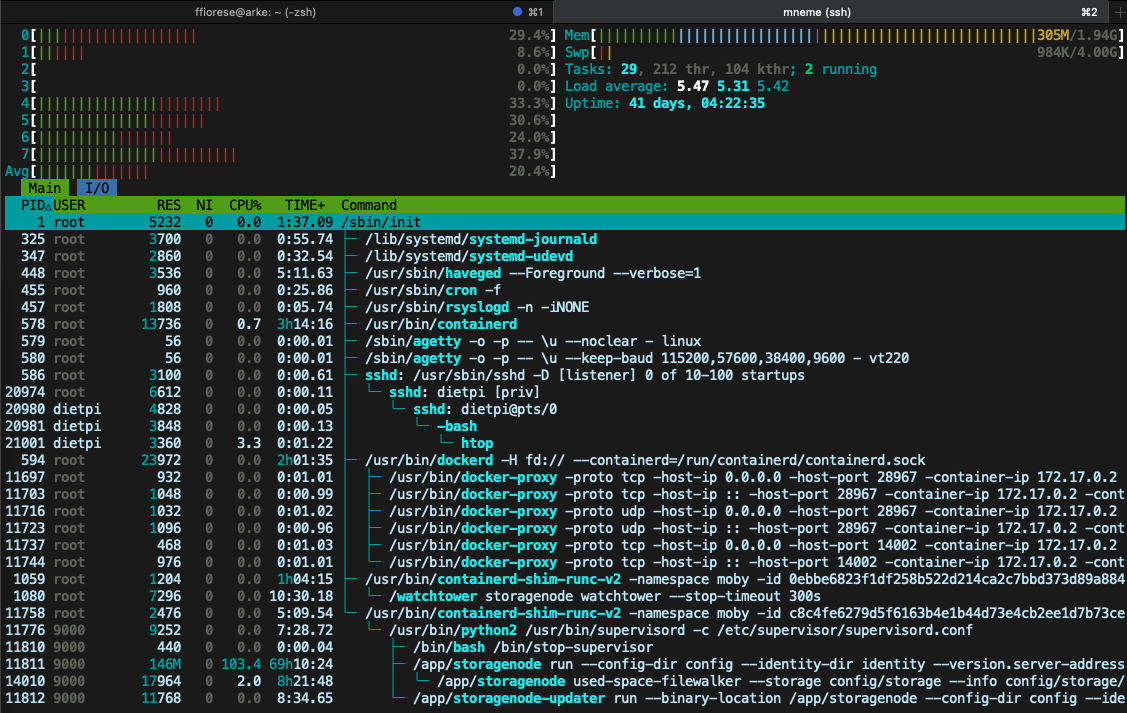The height and width of the screenshot is (713, 1127).
Task: Click the new tab plus button
Action: point(1117,12)
